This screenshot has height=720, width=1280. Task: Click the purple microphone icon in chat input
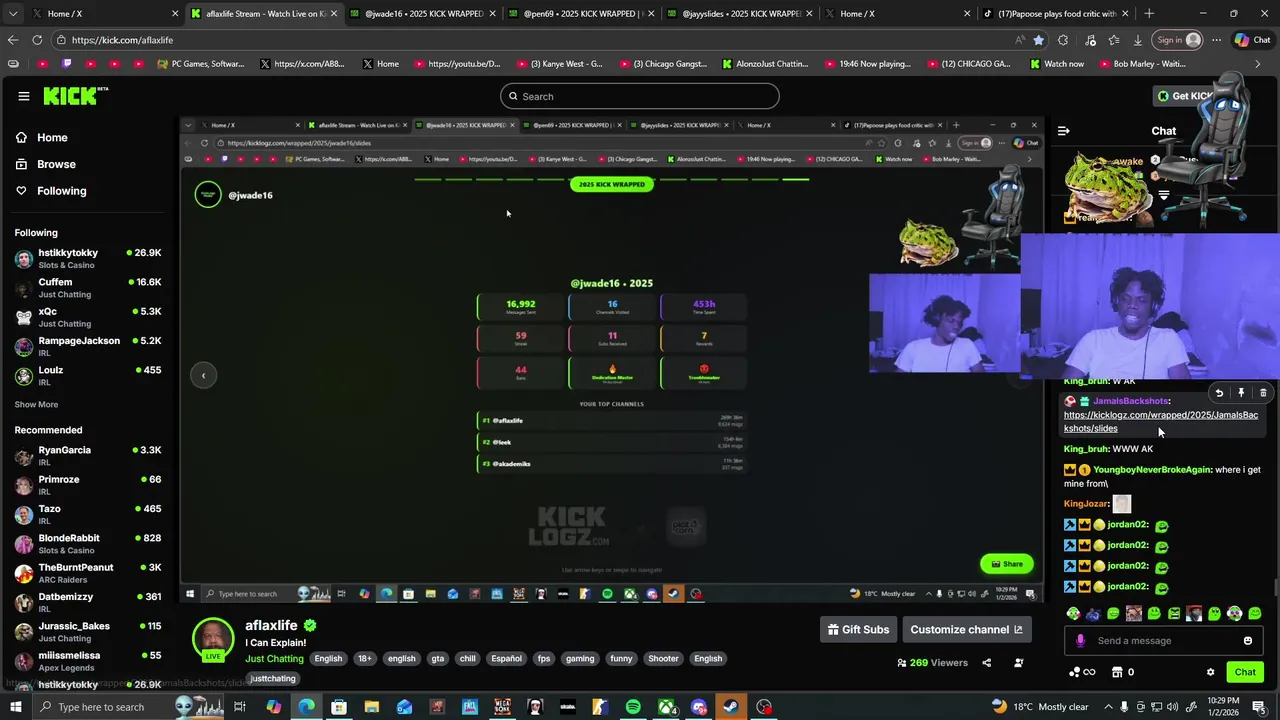1080,641
